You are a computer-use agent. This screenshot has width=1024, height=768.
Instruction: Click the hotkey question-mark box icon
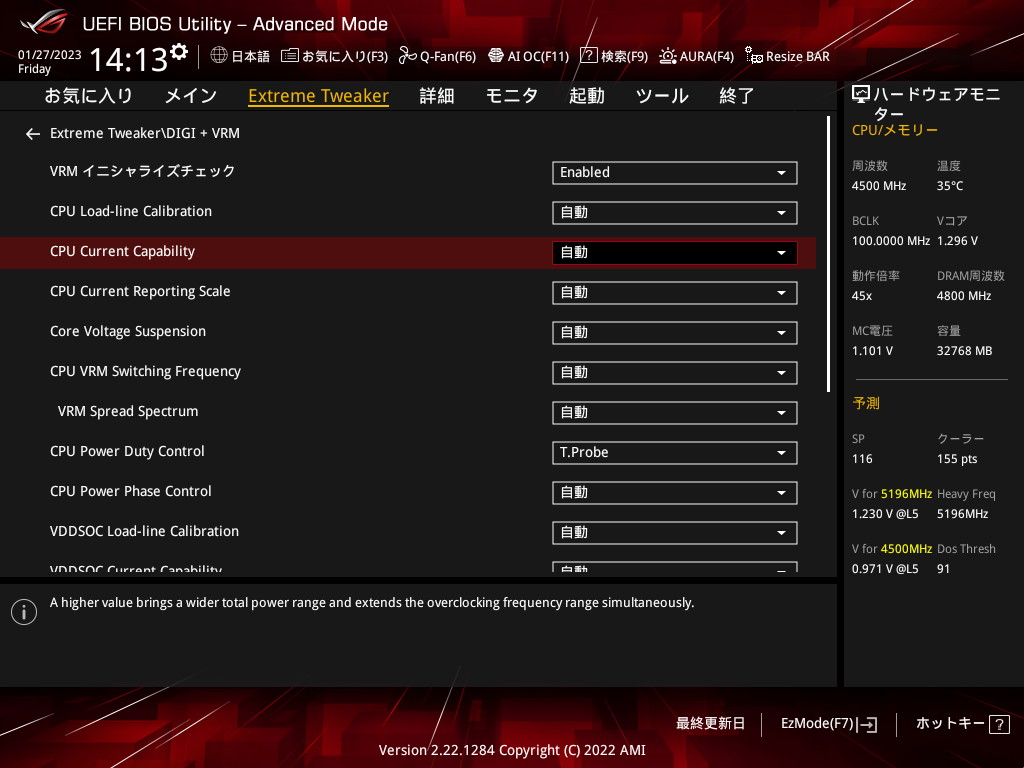(x=999, y=724)
